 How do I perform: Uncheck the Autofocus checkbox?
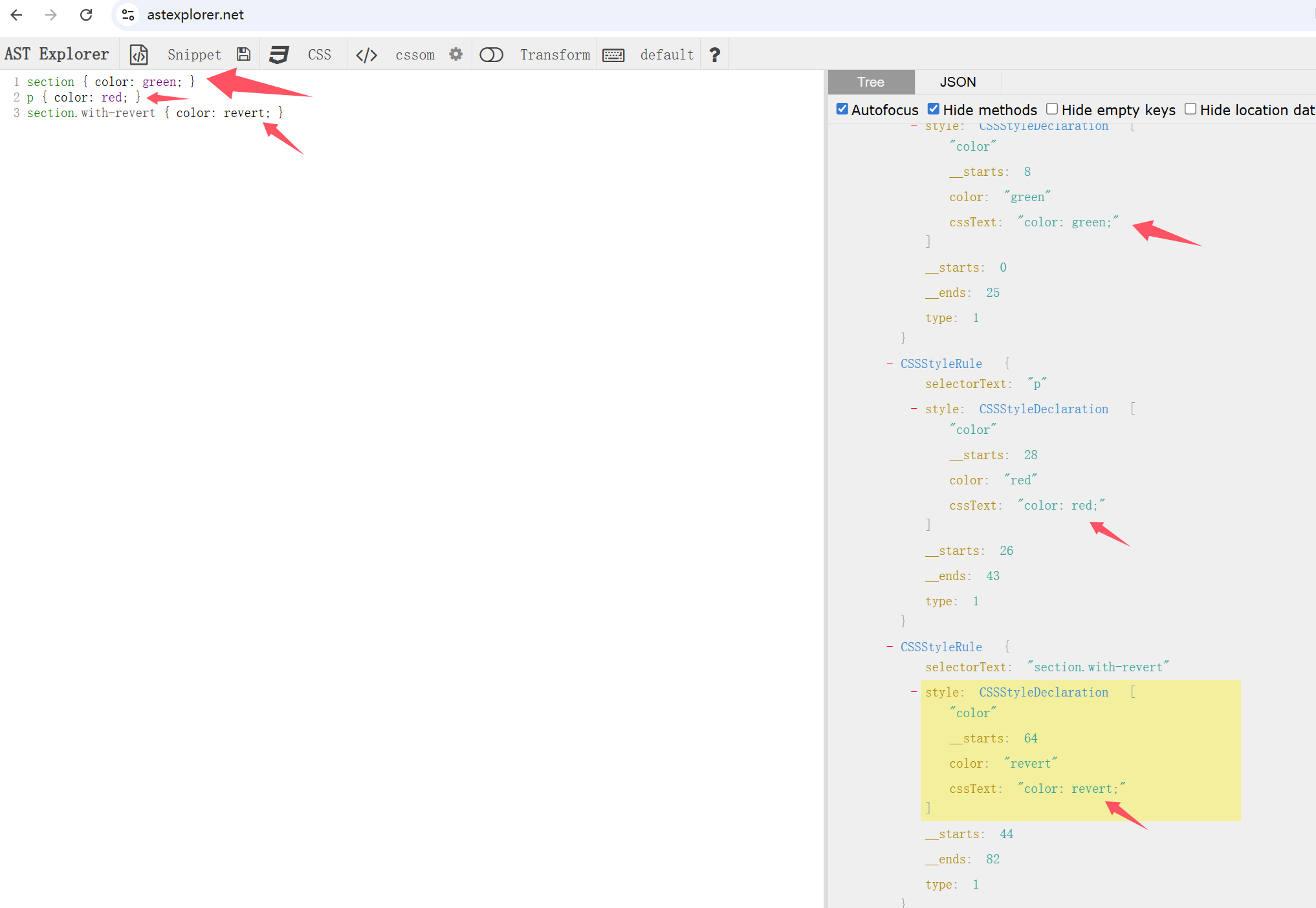842,109
